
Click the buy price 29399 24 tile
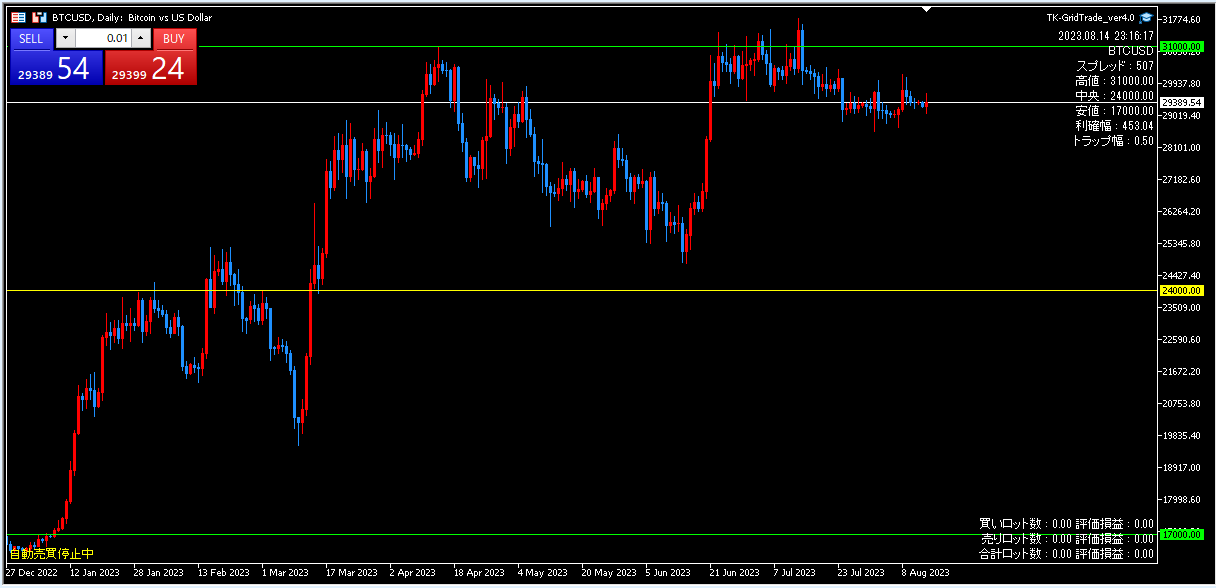151,68
